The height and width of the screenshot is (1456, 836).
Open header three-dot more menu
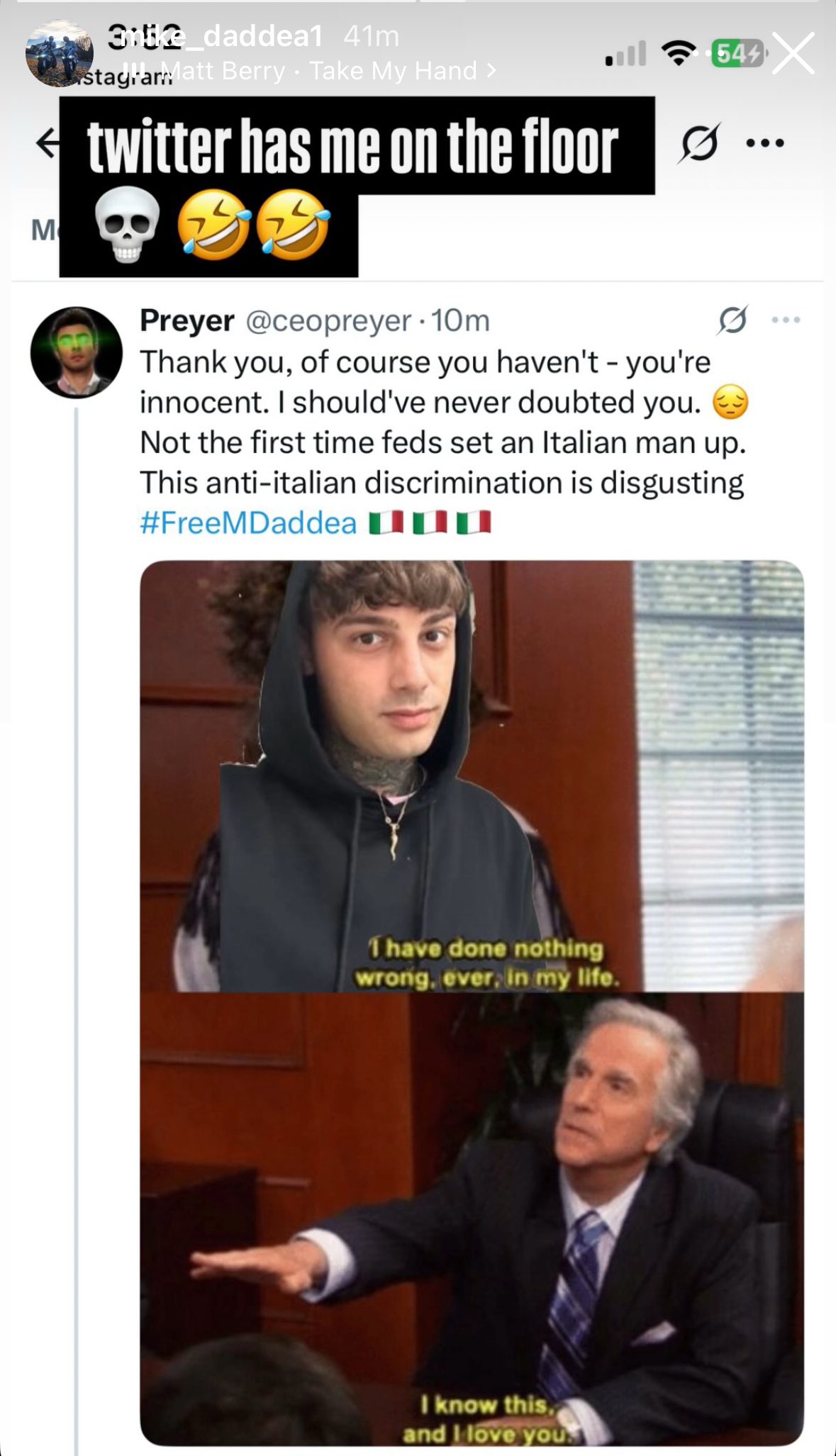(766, 143)
